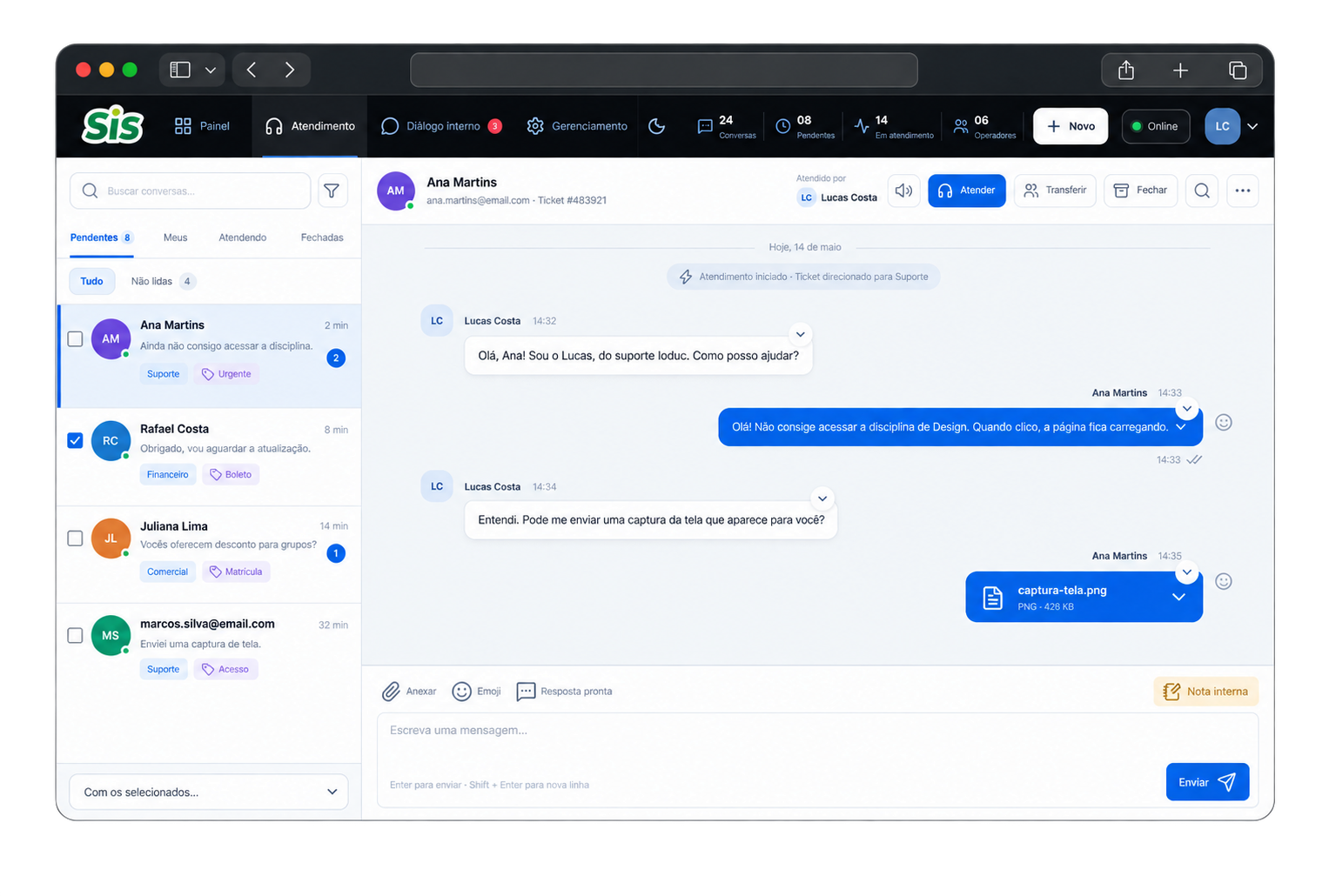Search within conversation using magnifier icon
This screenshot has width=1329, height=896.
click(x=1202, y=191)
